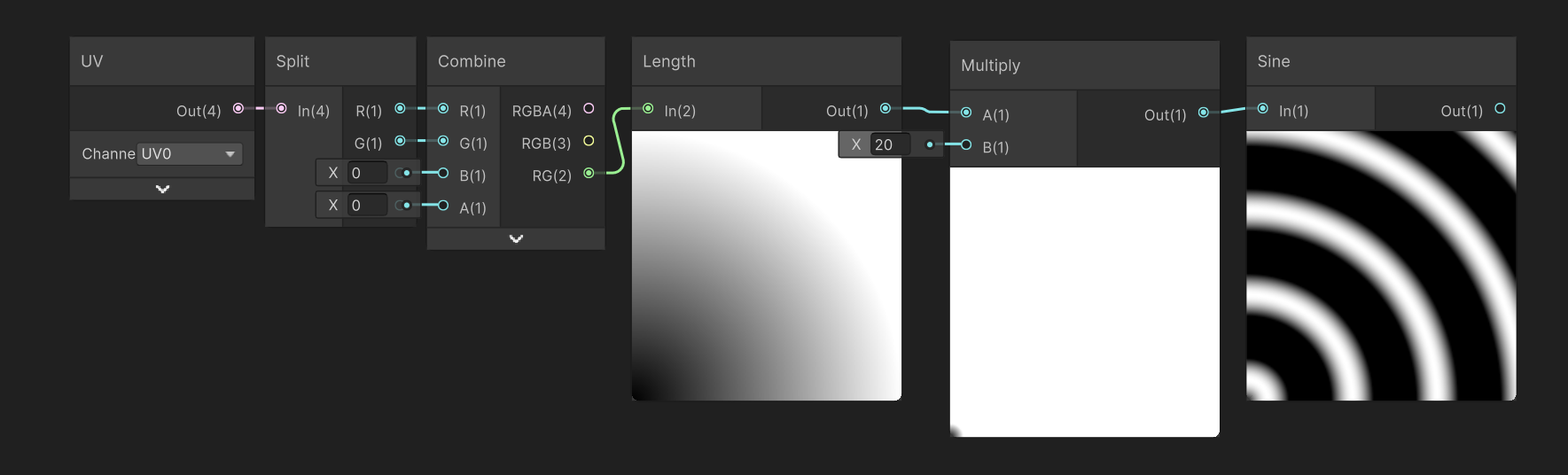This screenshot has height=475, width=1568.
Task: Click the Multiply B input field showing 20
Action: [x=890, y=144]
